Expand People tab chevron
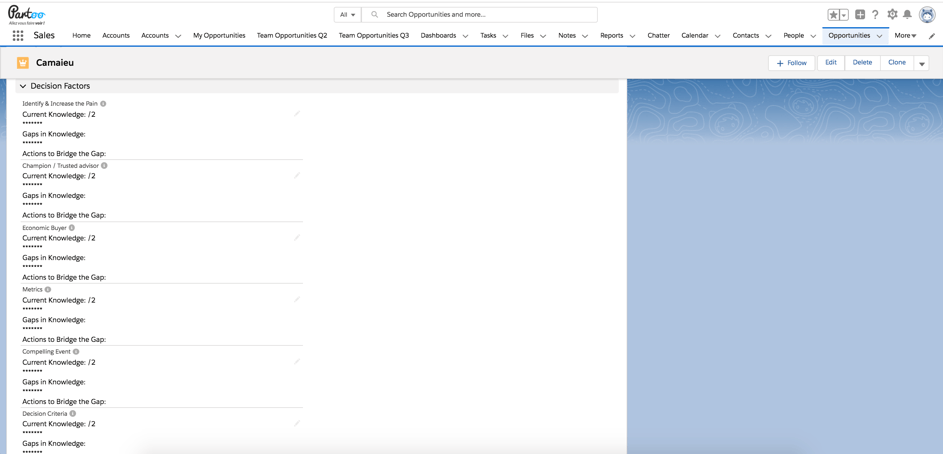This screenshot has height=454, width=943. point(813,36)
